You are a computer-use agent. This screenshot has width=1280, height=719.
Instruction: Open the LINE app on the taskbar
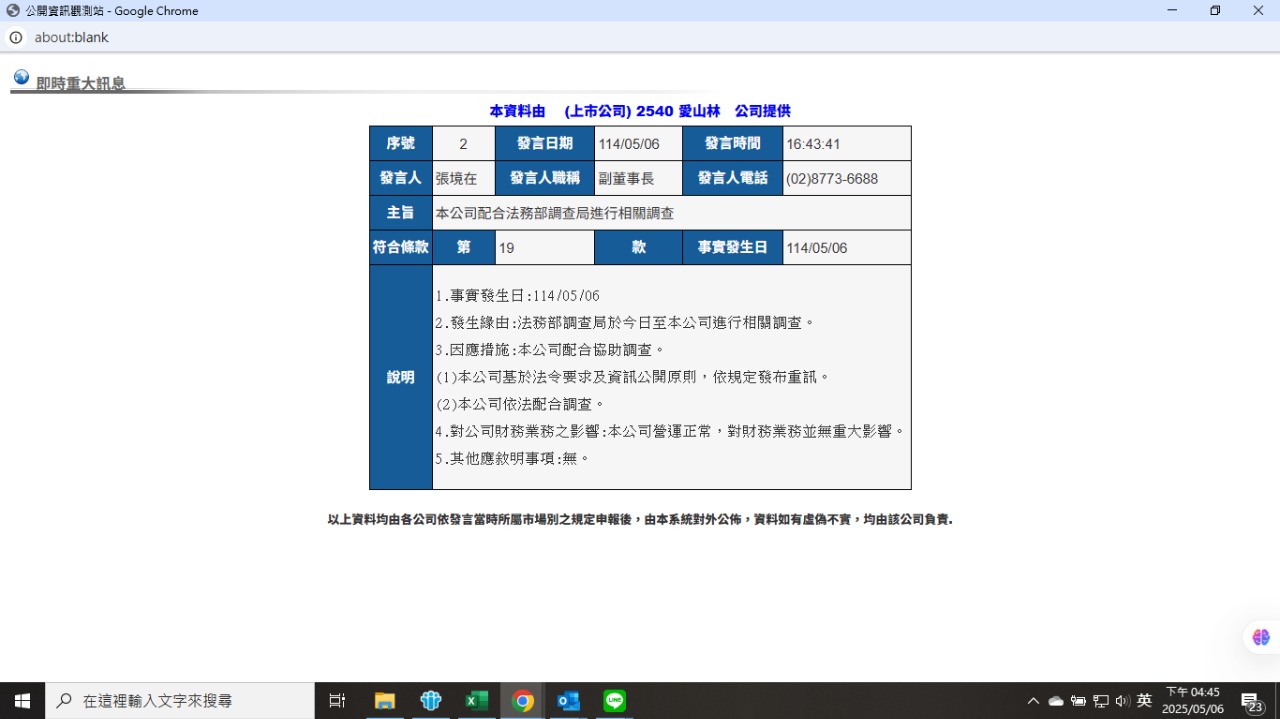[x=615, y=701]
